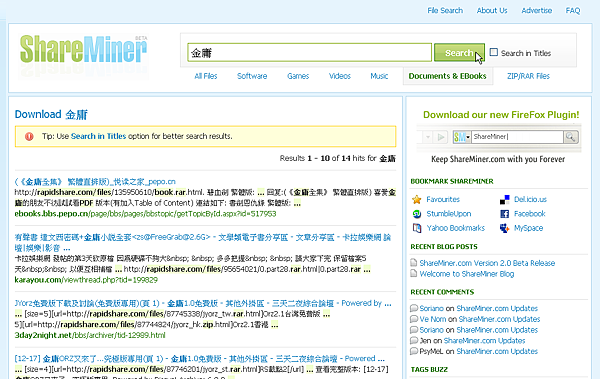Open the Del.icio.us link
The image size is (600, 379).
pyautogui.click(x=530, y=199)
